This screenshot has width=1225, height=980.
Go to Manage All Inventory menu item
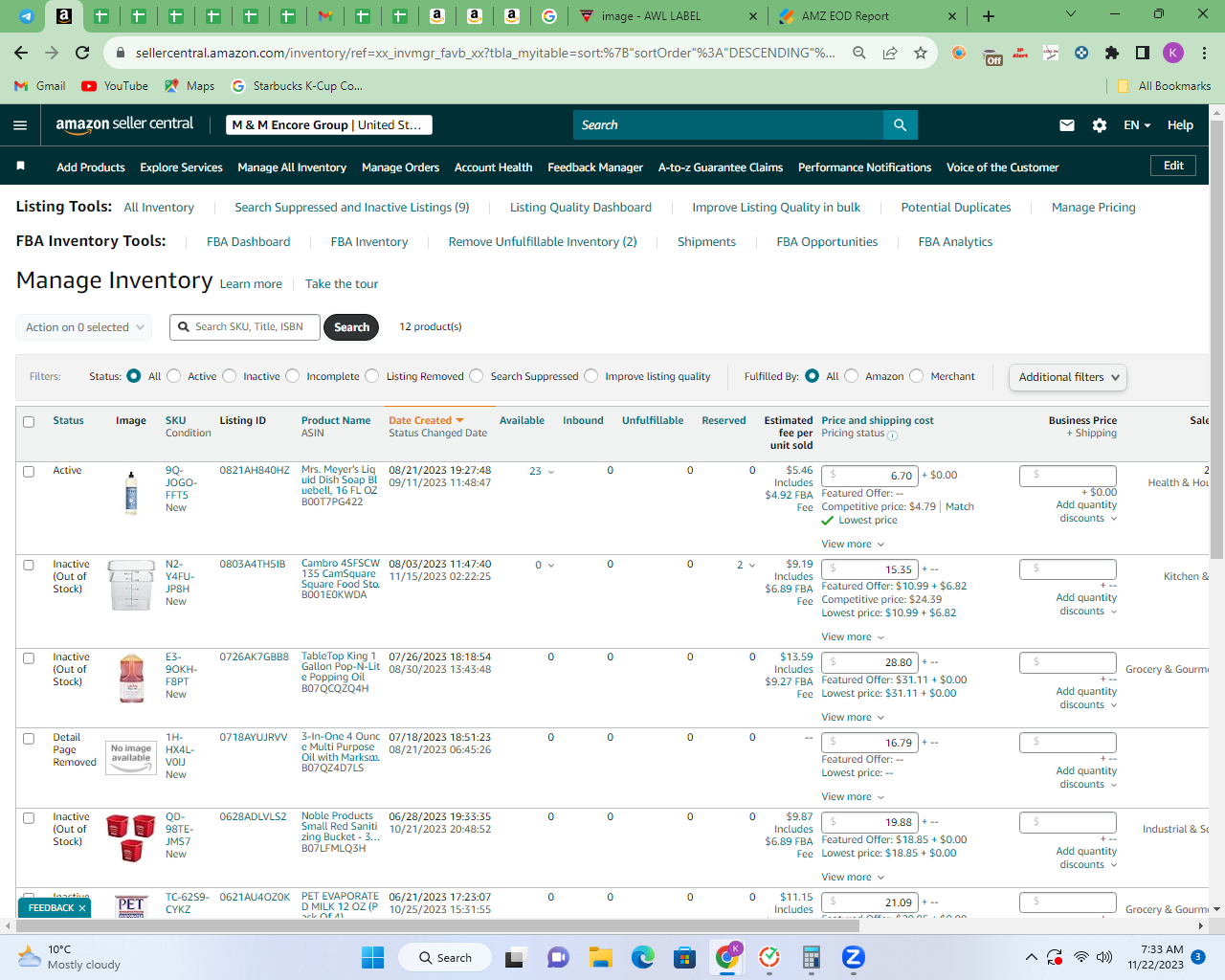click(x=292, y=167)
